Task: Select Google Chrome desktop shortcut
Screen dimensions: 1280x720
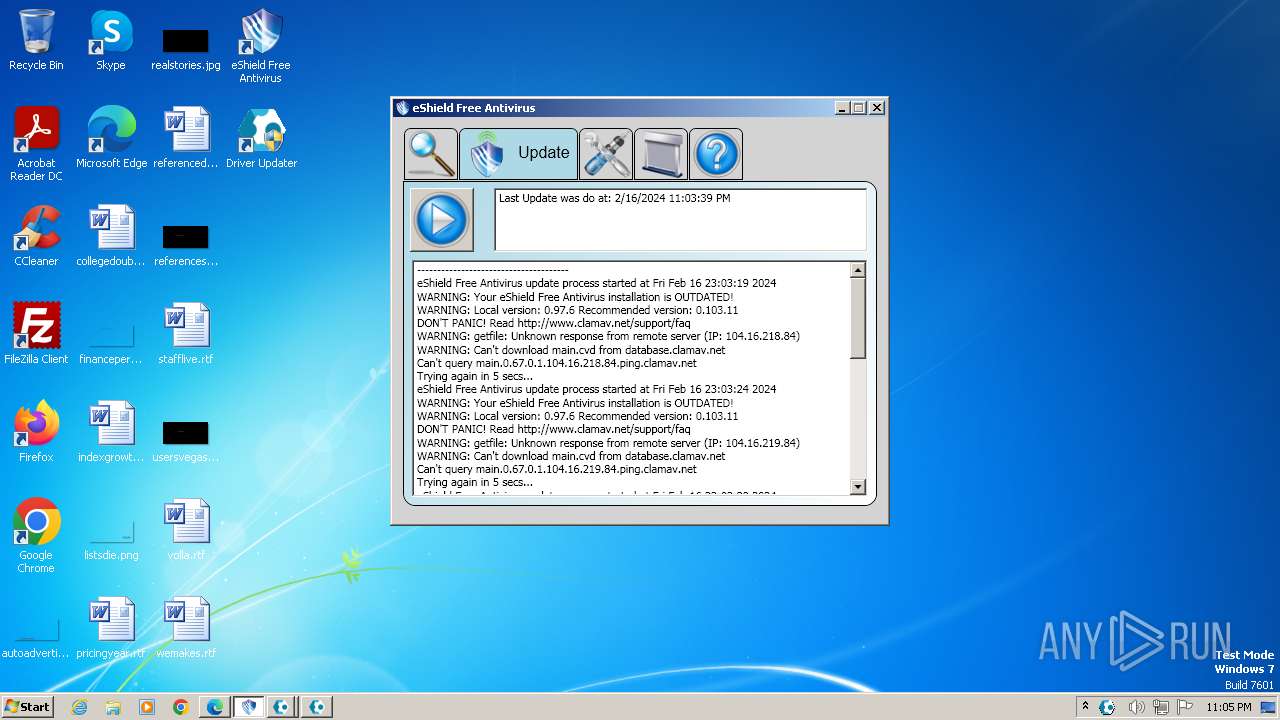Action: click(x=36, y=536)
